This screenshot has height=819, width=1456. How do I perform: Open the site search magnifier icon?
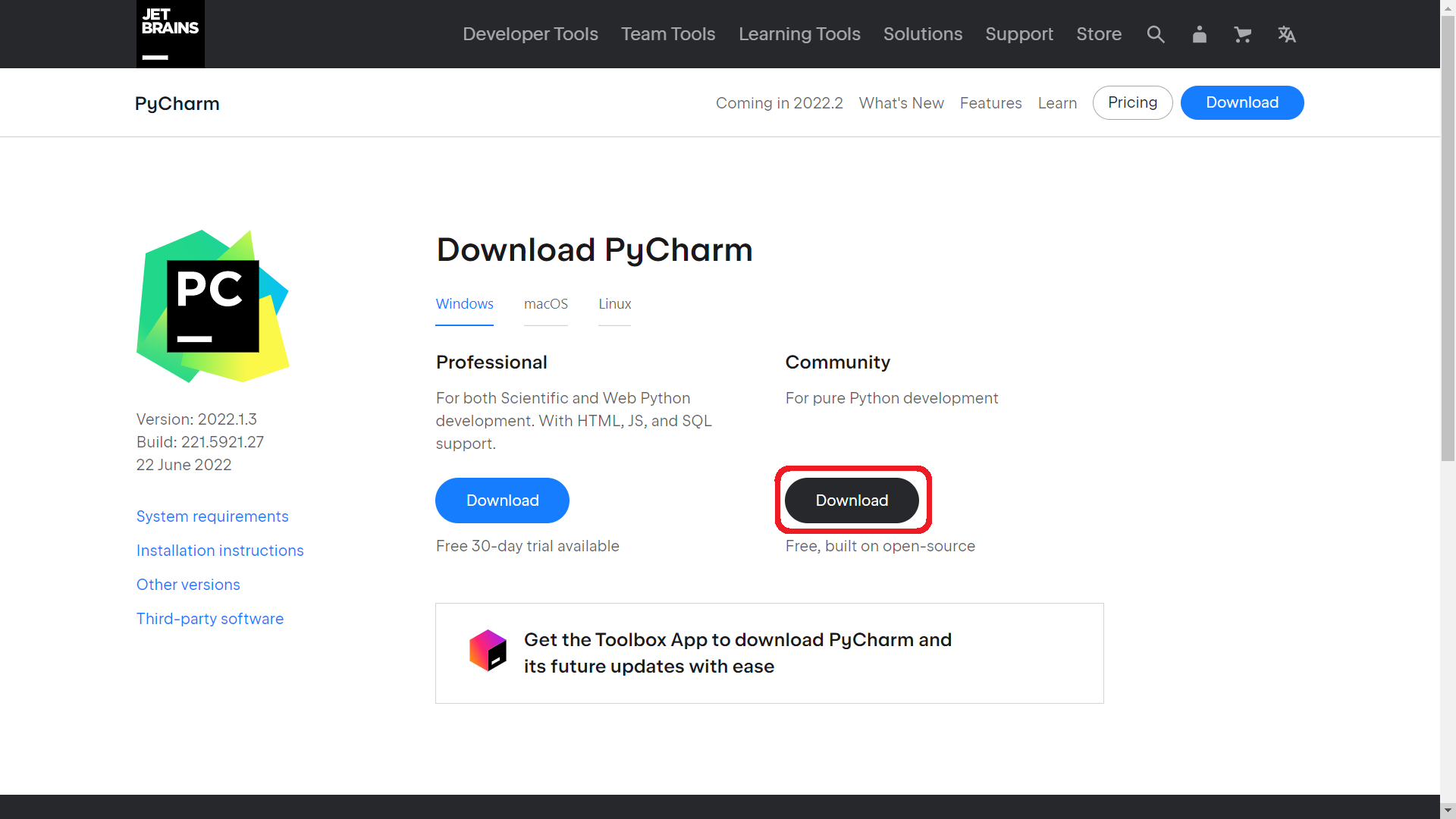click(1156, 34)
